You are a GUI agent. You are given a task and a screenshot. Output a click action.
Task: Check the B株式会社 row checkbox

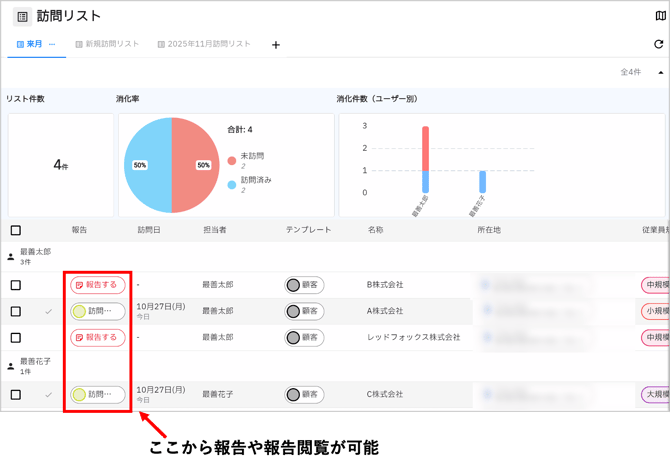15,285
